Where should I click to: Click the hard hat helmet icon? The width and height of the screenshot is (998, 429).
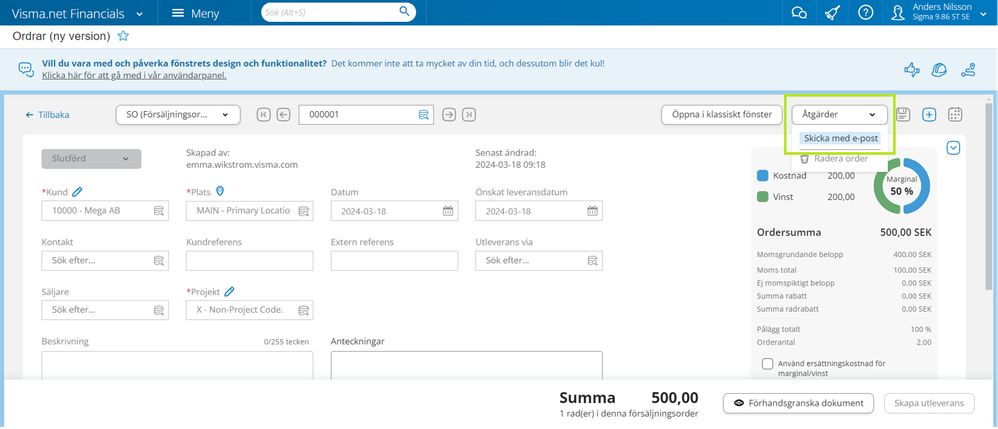pyautogui.click(x=939, y=69)
